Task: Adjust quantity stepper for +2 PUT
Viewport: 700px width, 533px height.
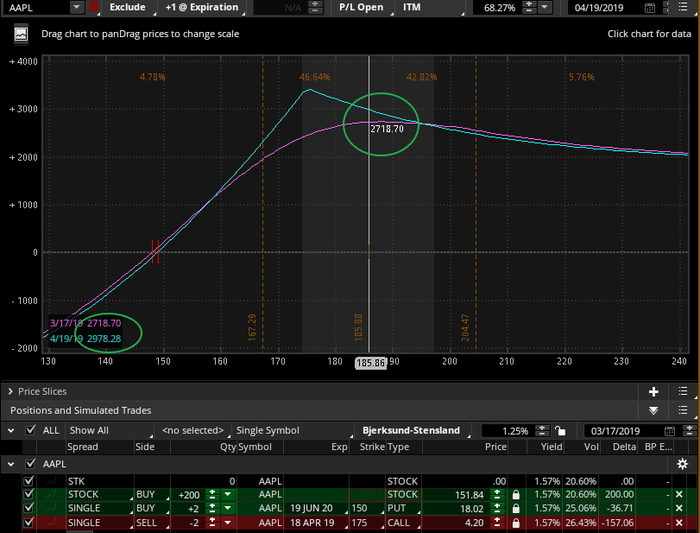Action: point(212,508)
